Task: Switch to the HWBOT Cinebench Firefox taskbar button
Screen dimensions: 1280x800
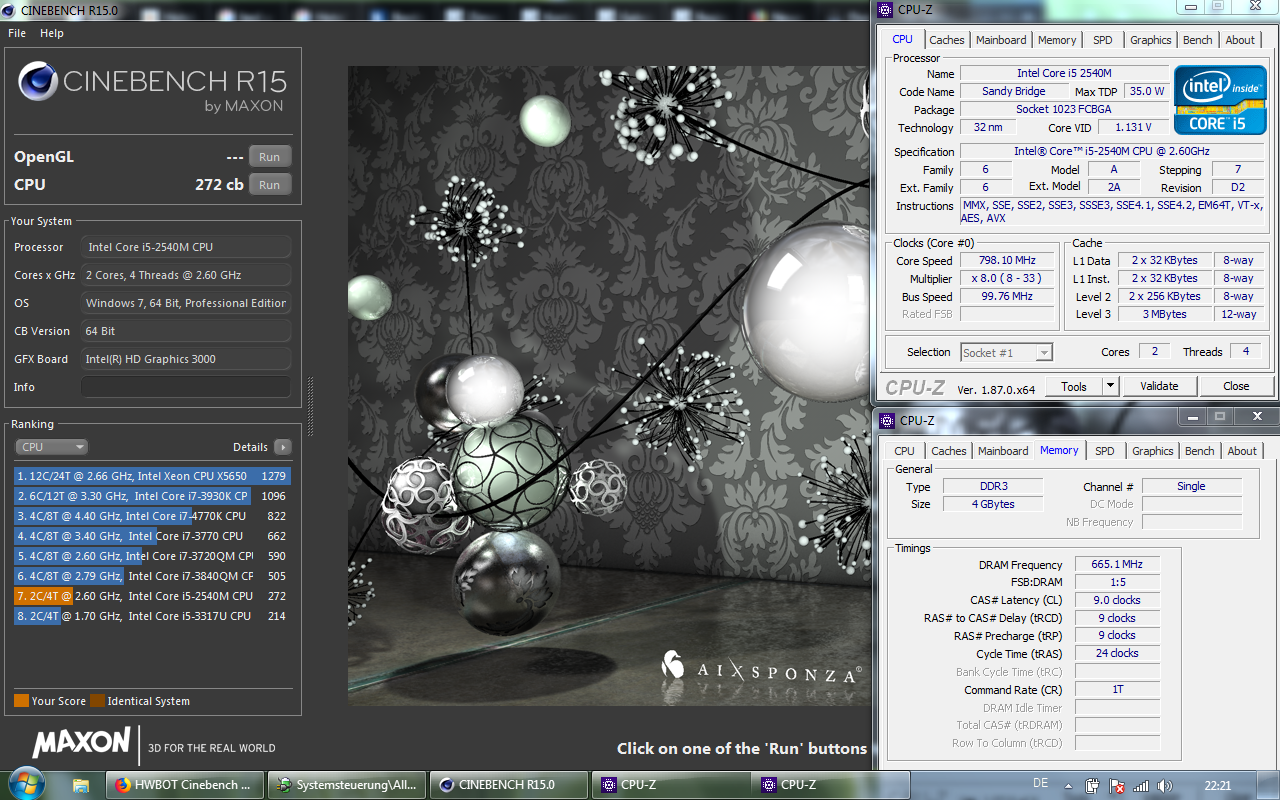Action: pyautogui.click(x=185, y=785)
